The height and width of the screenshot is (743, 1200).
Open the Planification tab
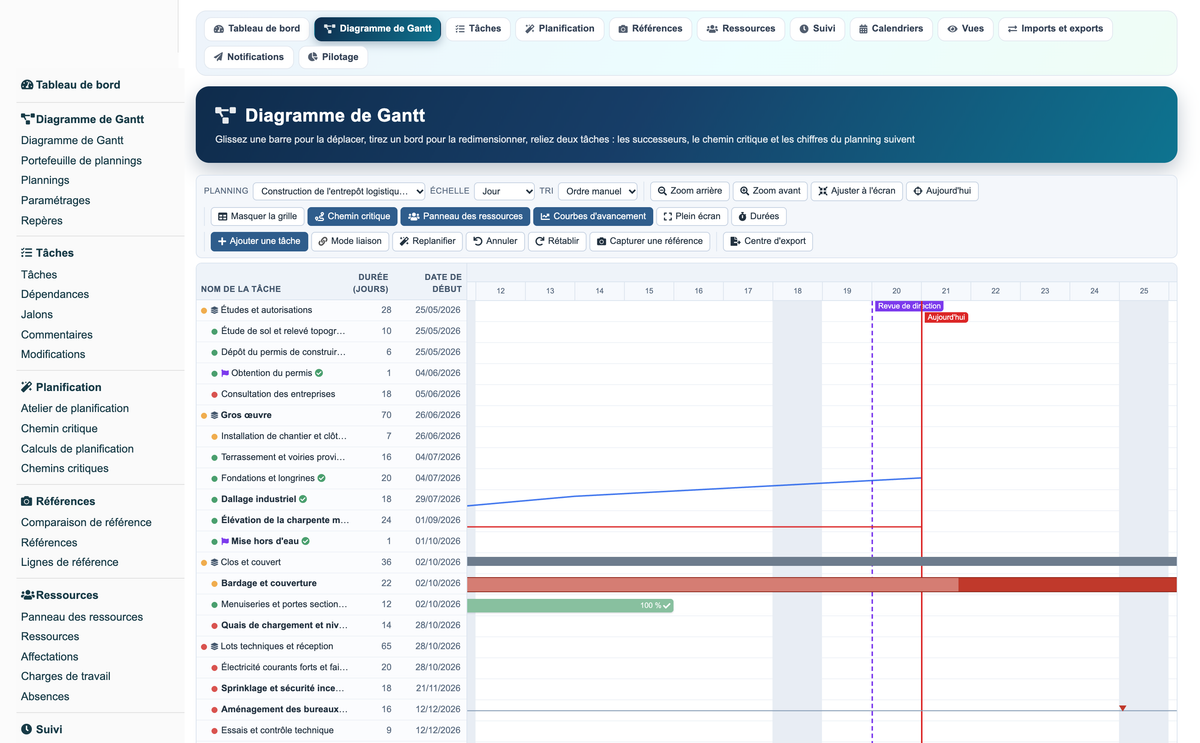pyautogui.click(x=560, y=29)
